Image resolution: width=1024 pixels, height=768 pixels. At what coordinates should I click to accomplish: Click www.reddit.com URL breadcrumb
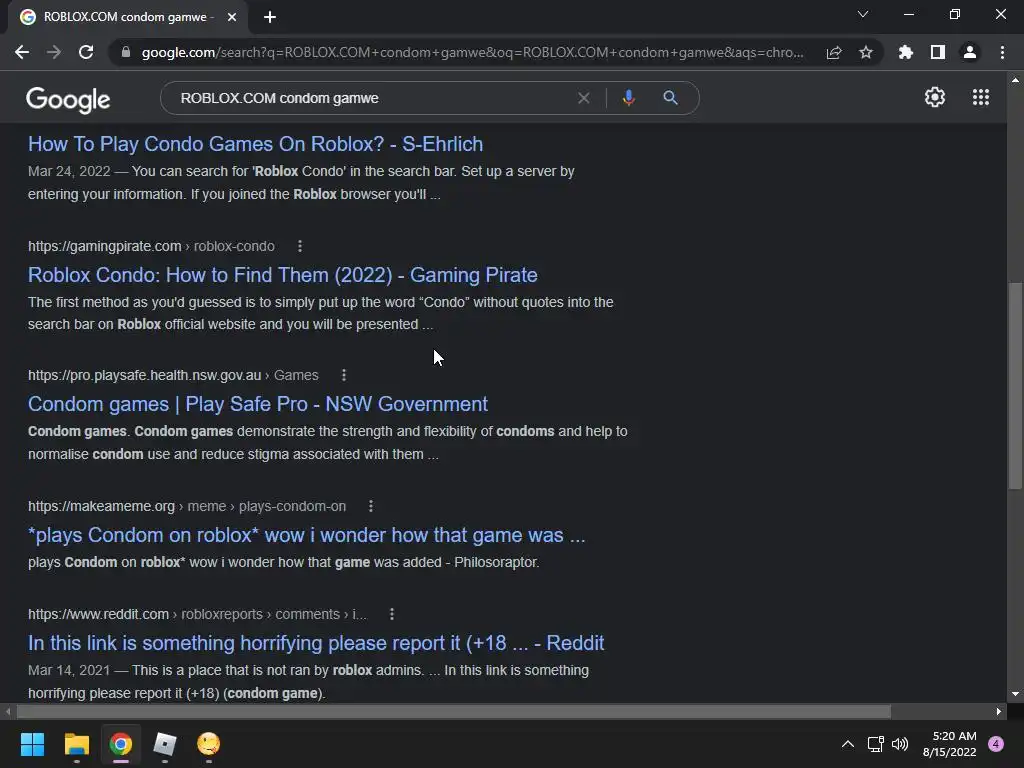click(x=197, y=615)
